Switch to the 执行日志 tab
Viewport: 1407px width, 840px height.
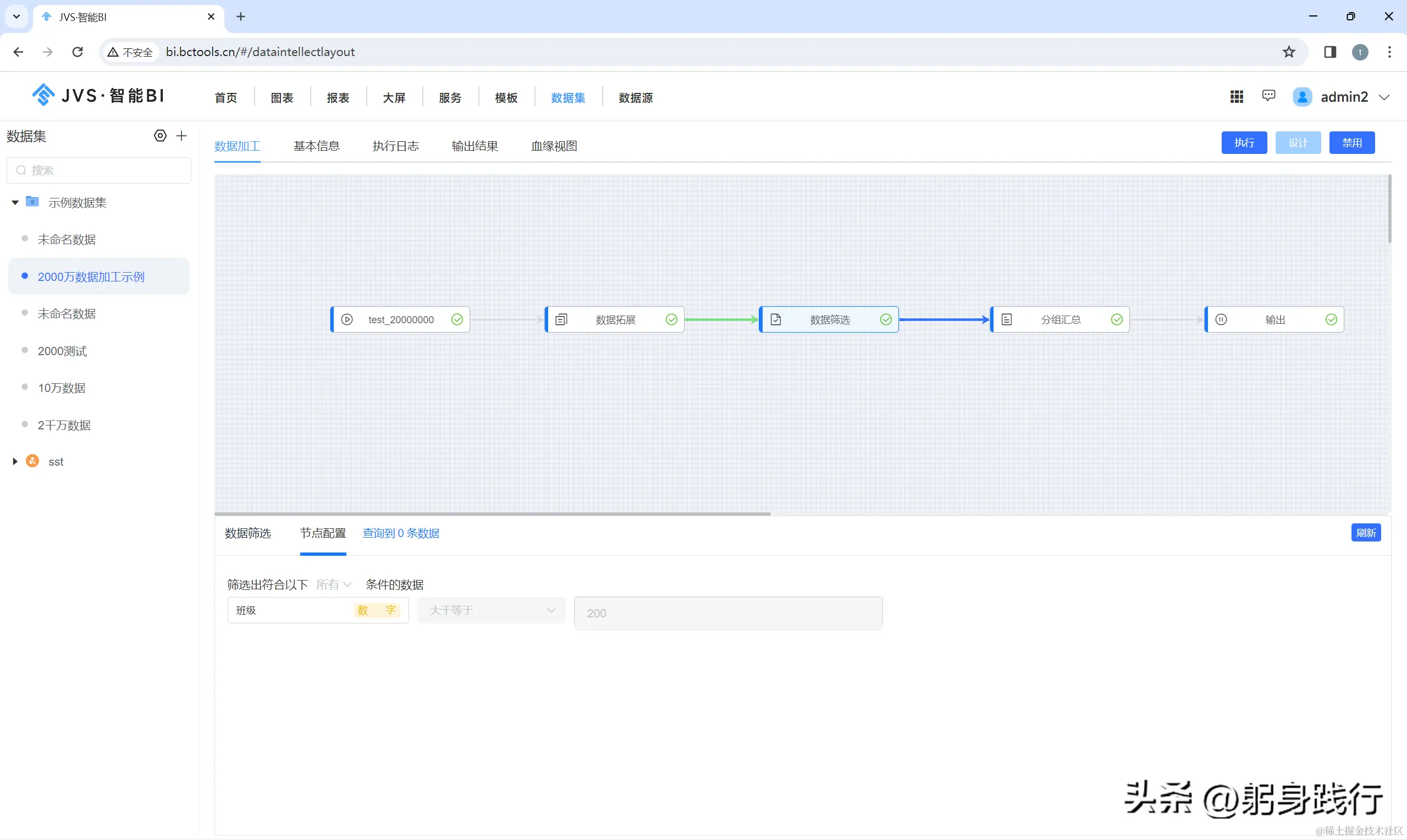396,146
